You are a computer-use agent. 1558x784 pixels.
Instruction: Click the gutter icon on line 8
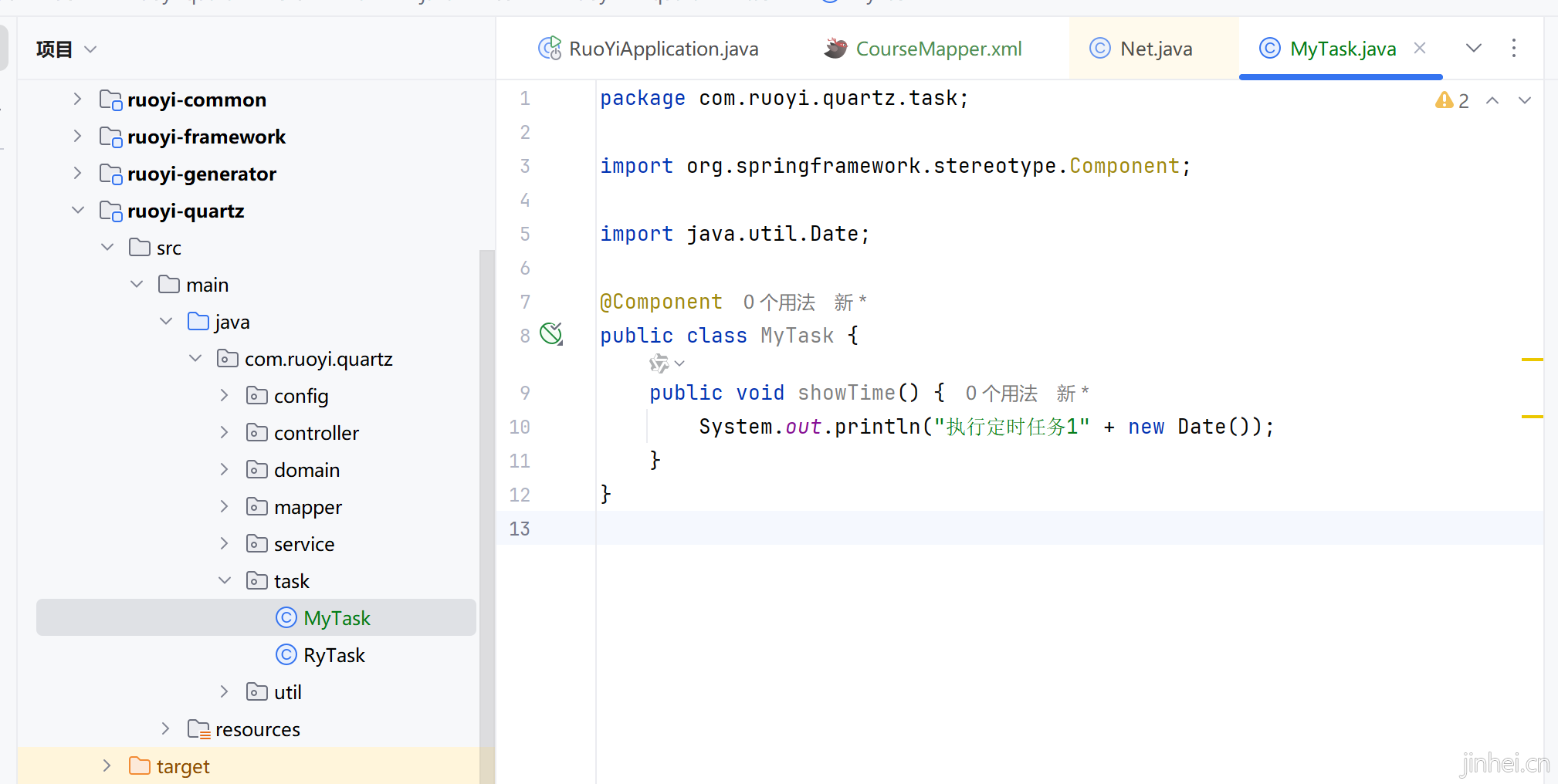551,334
